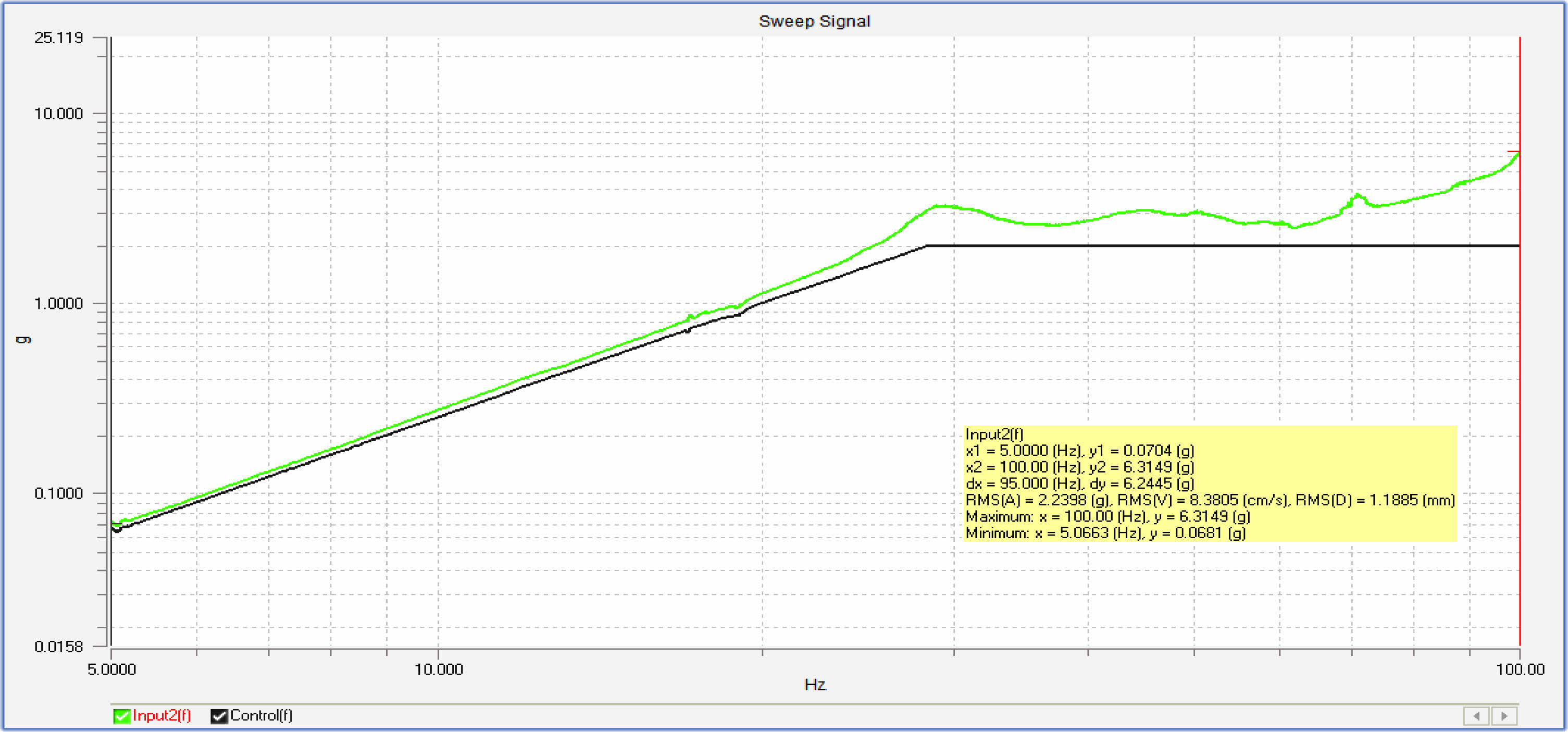Click the 5.0000 x-axis start label
1568x732 pixels.
point(111,669)
